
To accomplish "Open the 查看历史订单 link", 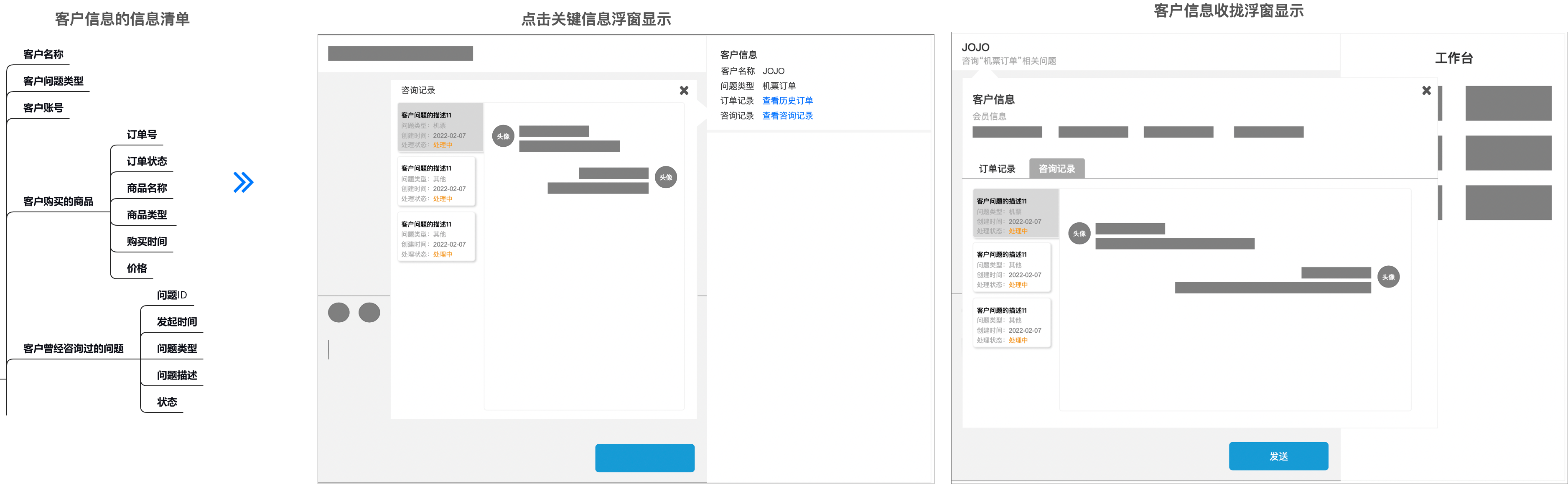I will pyautogui.click(x=788, y=100).
